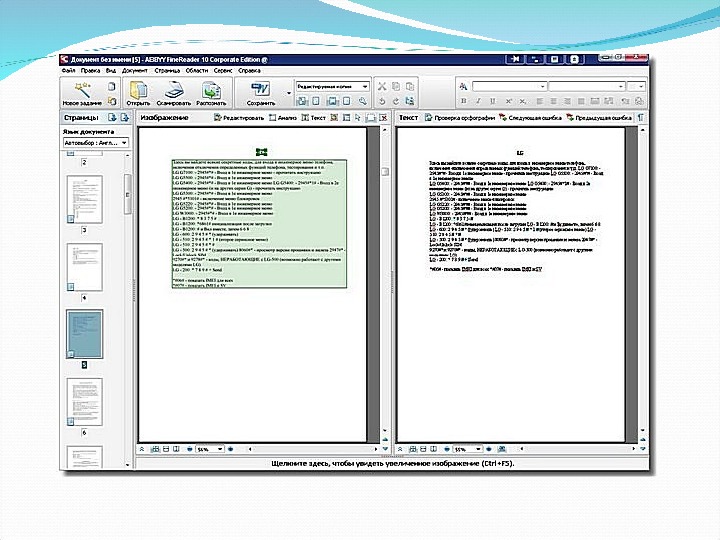
Task: Align text left
Action: (x=540, y=101)
